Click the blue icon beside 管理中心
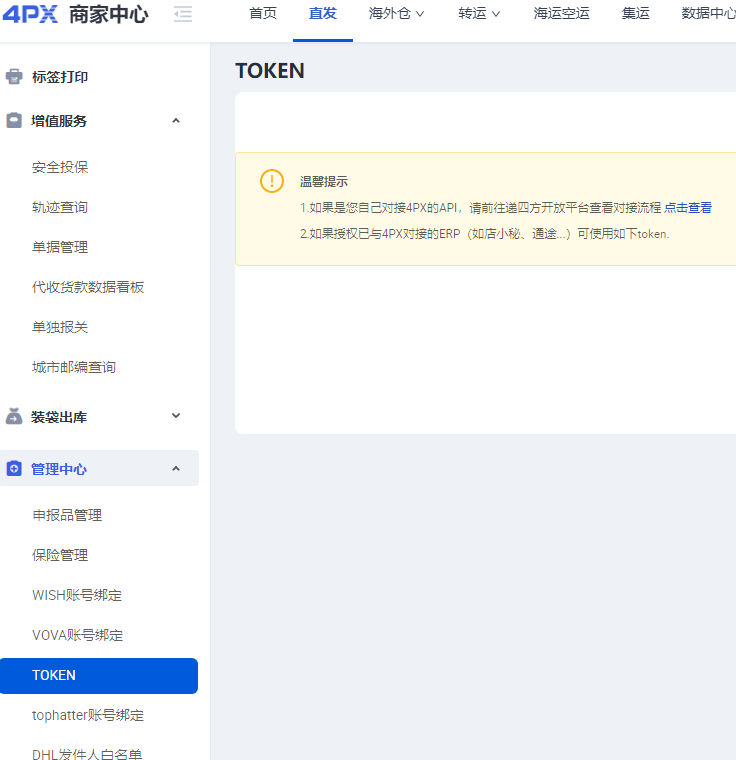Screen dimensions: 736x760 [x=14, y=469]
